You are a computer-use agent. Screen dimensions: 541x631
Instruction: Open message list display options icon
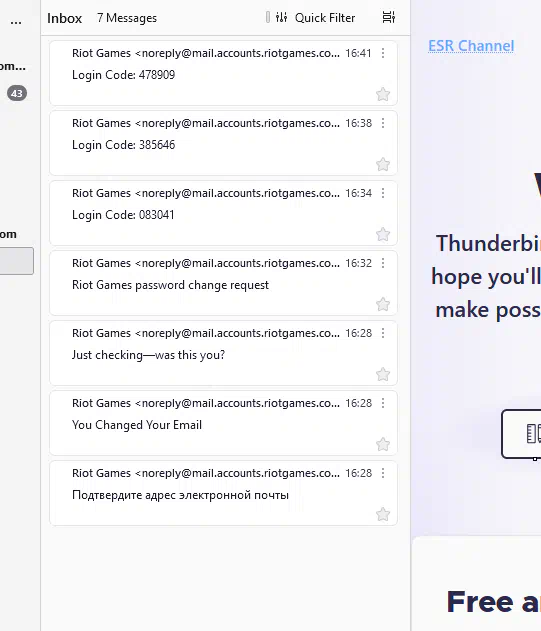388,17
